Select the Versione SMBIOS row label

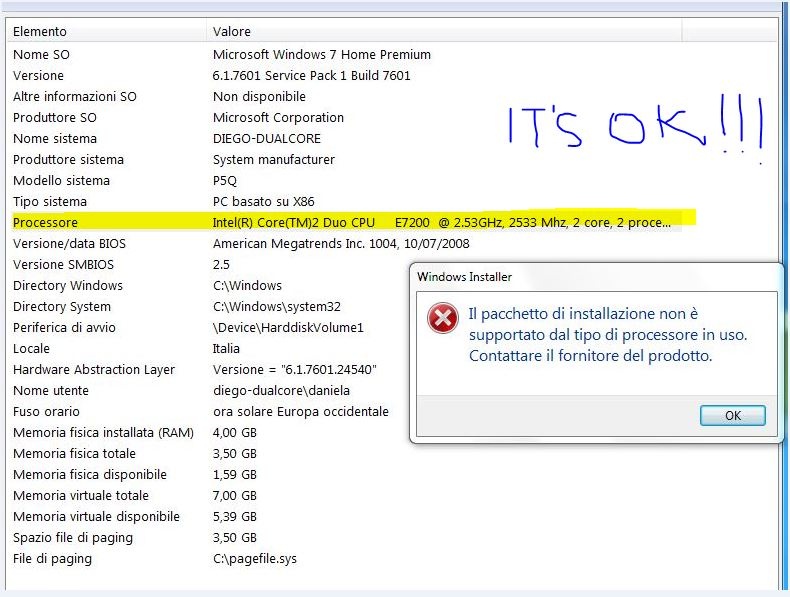click(x=63, y=264)
